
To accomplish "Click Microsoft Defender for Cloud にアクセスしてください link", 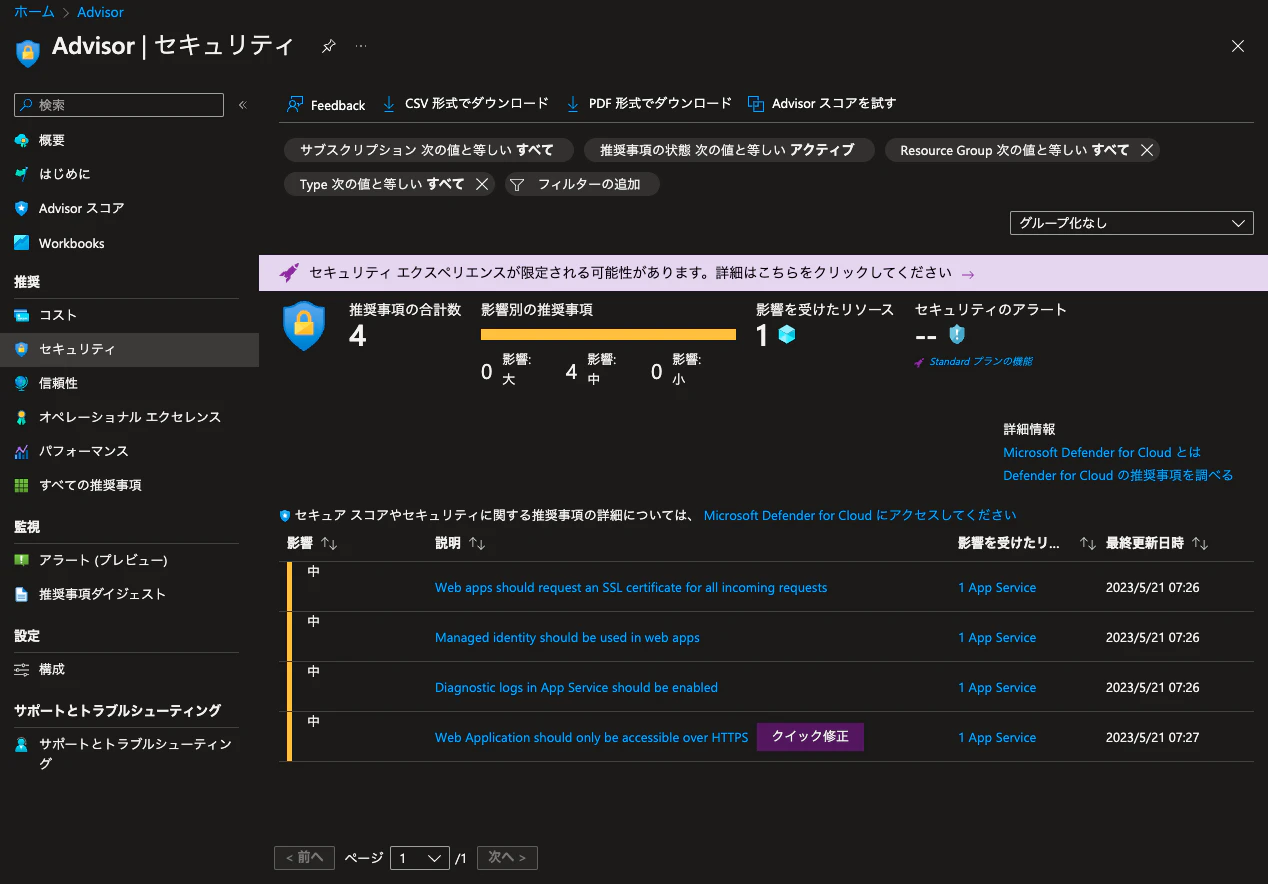I will [860, 515].
